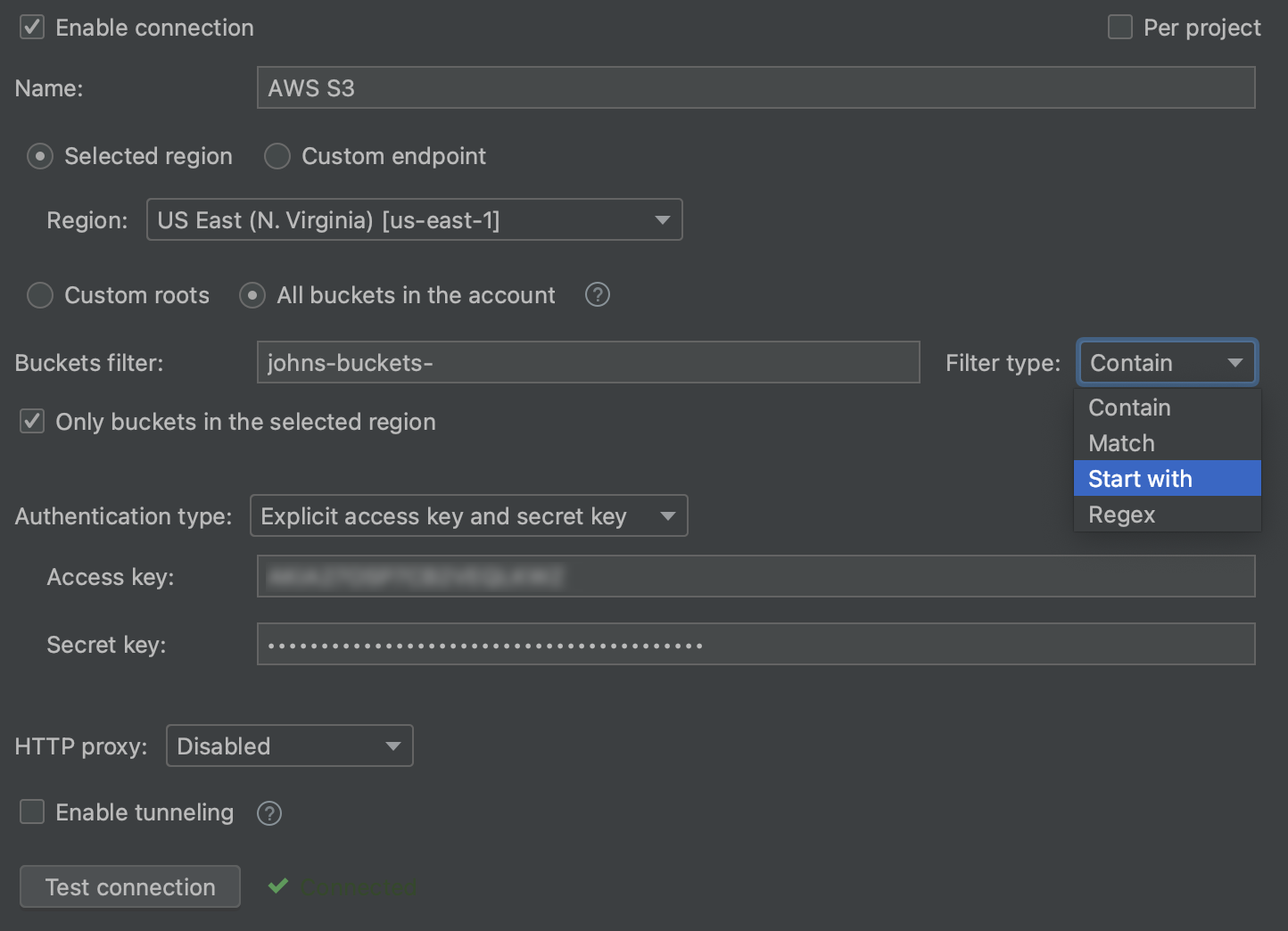
Task: Choose Start with filter type option
Action: [1140, 478]
